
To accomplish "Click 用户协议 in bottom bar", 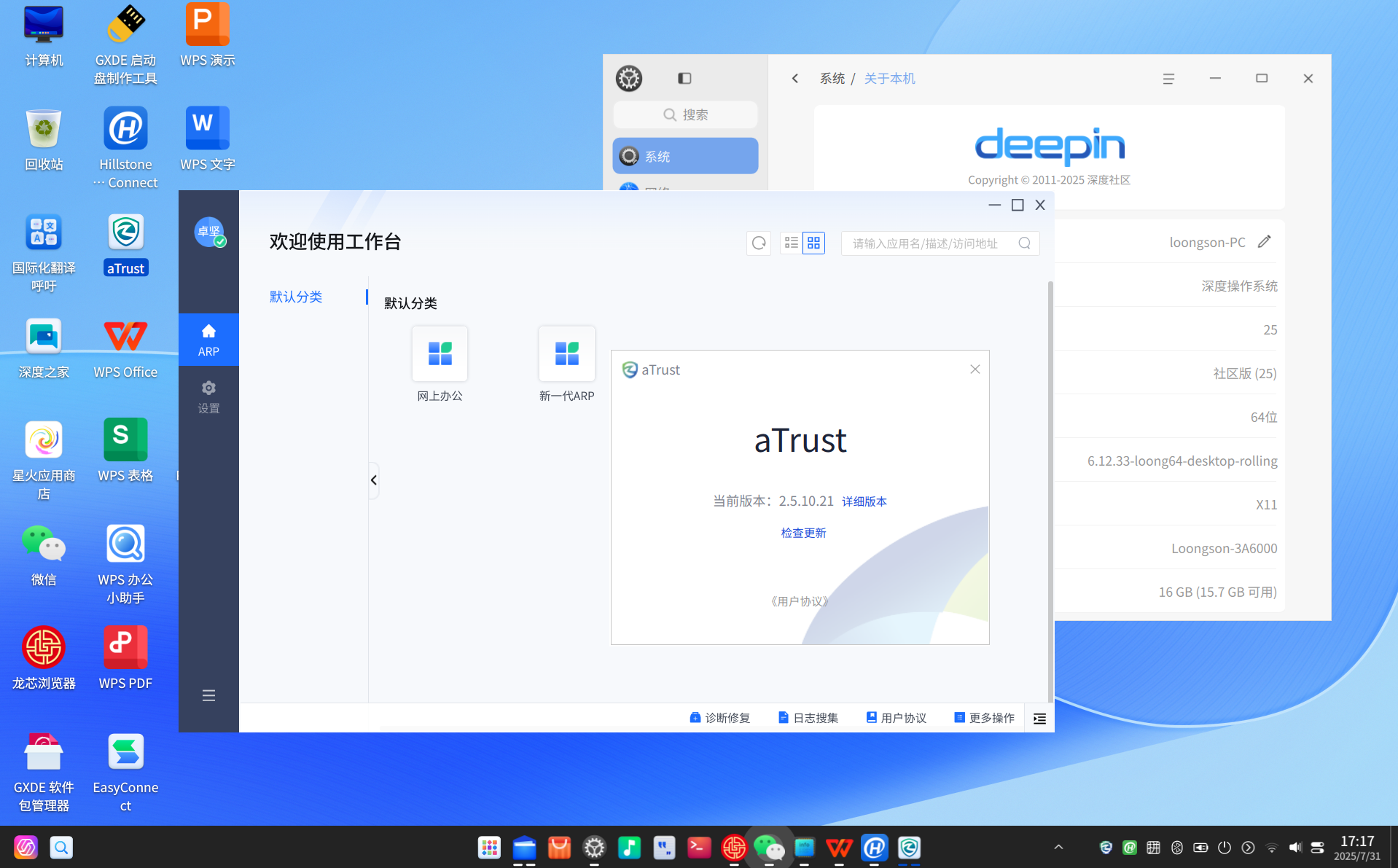I will 897,718.
